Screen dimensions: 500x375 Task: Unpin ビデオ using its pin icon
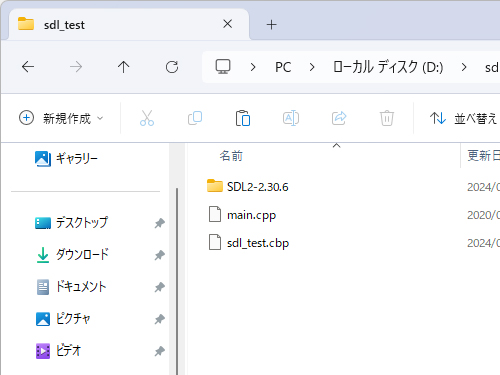(160, 351)
